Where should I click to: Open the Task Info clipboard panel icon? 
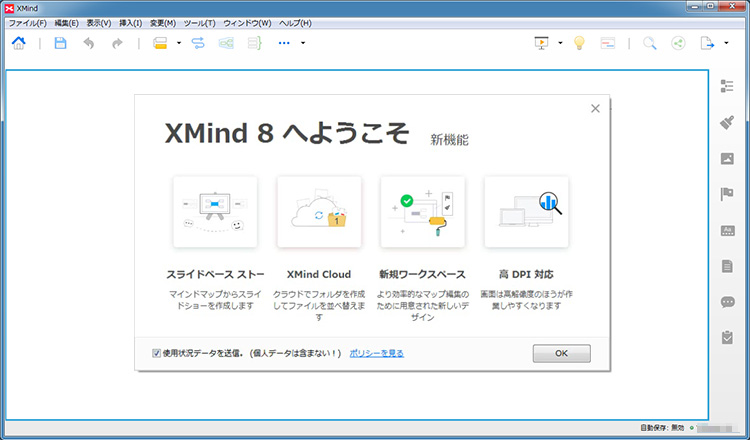tap(727, 337)
